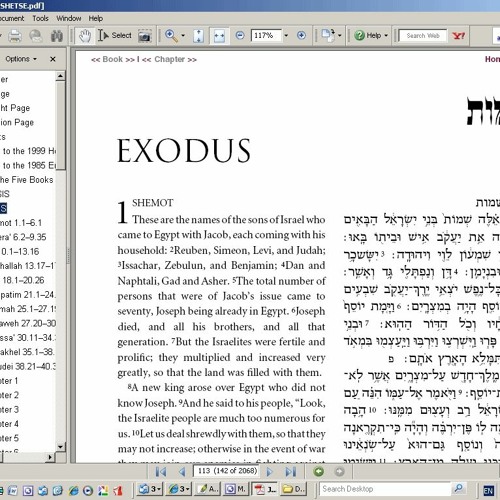The image size is (500, 500).
Task: Close the bookmarks panel with X
Action: pos(53,59)
